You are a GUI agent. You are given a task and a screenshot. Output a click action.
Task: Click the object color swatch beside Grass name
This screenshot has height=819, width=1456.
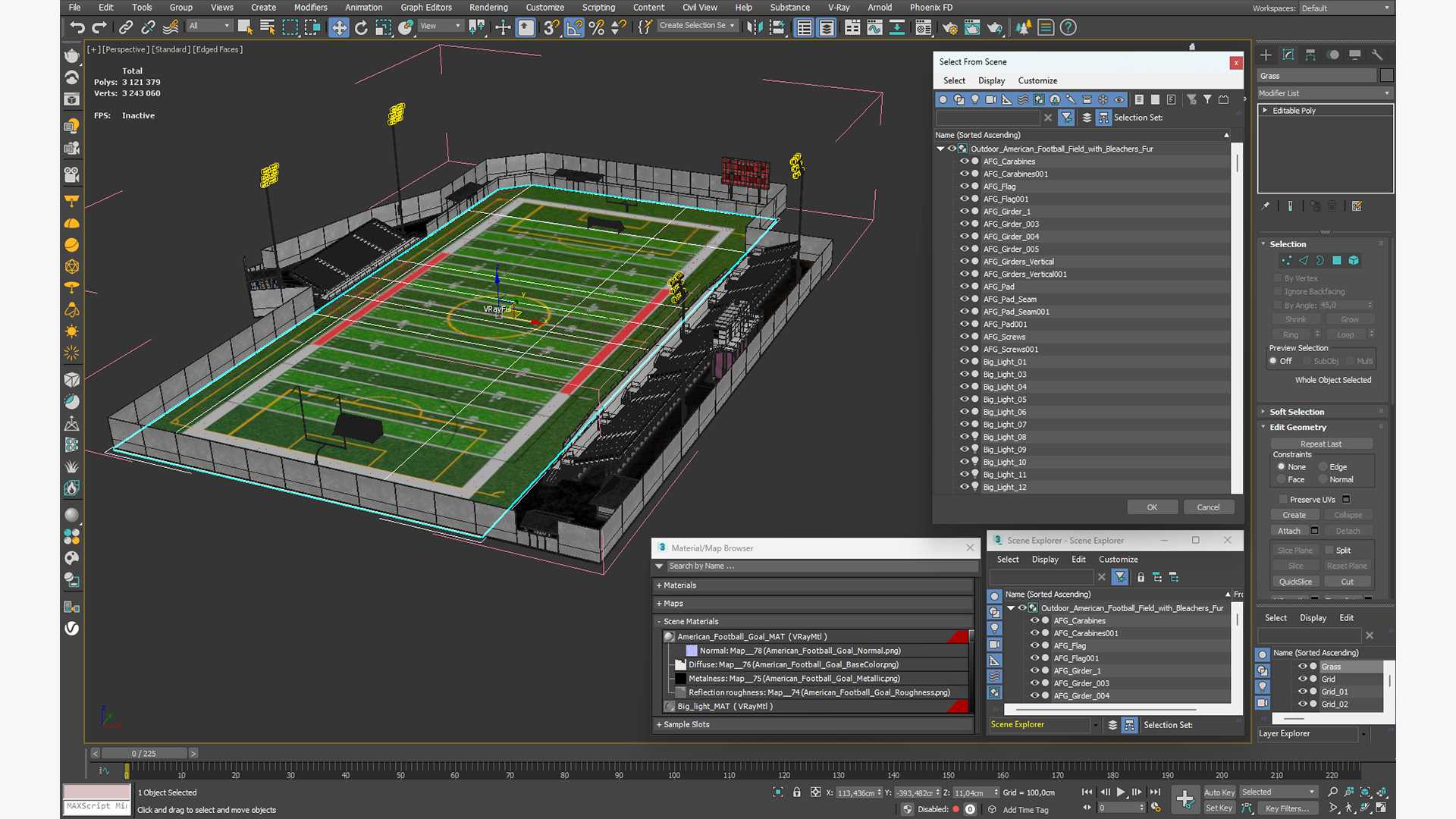[x=1387, y=75]
